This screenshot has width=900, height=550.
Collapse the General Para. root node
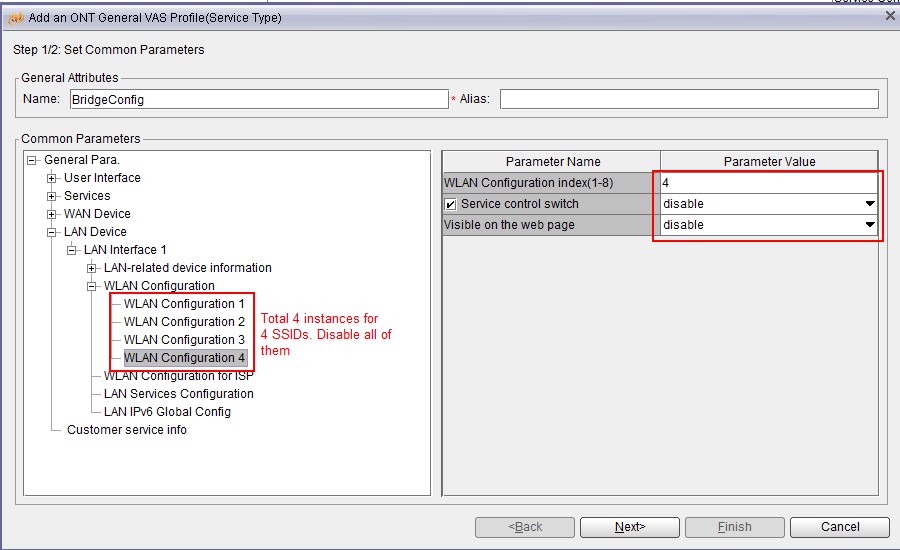coord(32,160)
